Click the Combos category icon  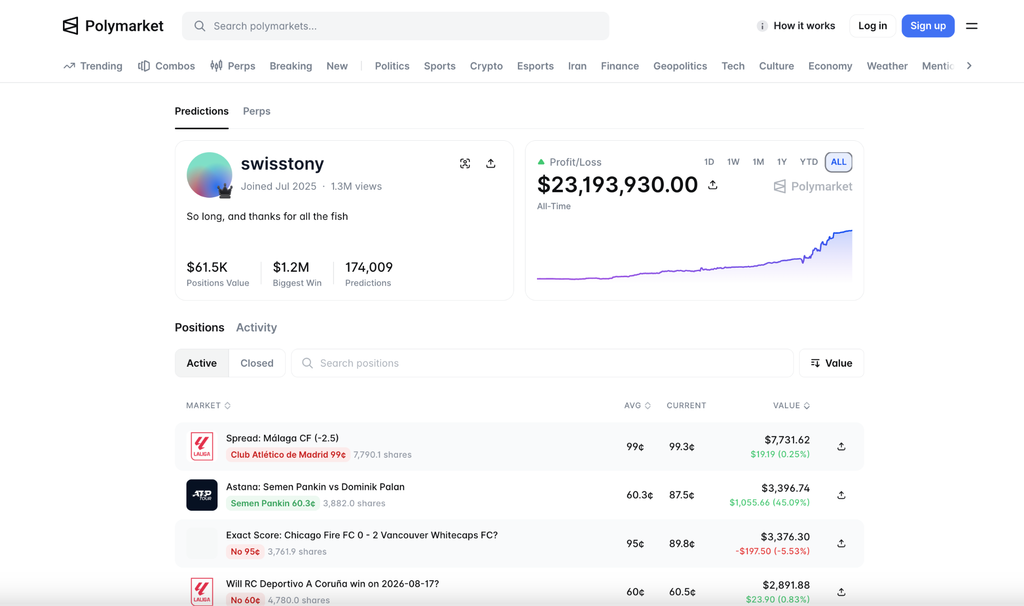pyautogui.click(x=144, y=66)
